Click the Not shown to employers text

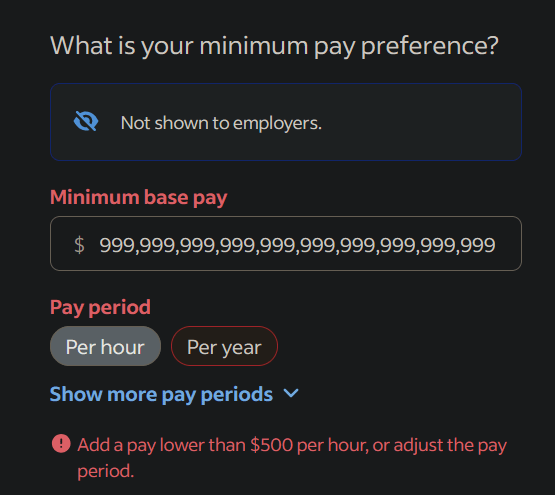221,123
